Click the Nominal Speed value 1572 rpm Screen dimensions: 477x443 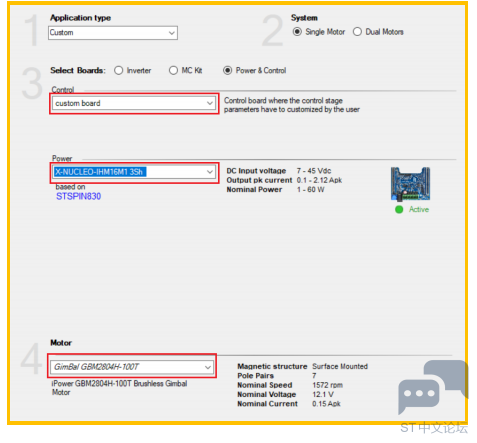327,385
